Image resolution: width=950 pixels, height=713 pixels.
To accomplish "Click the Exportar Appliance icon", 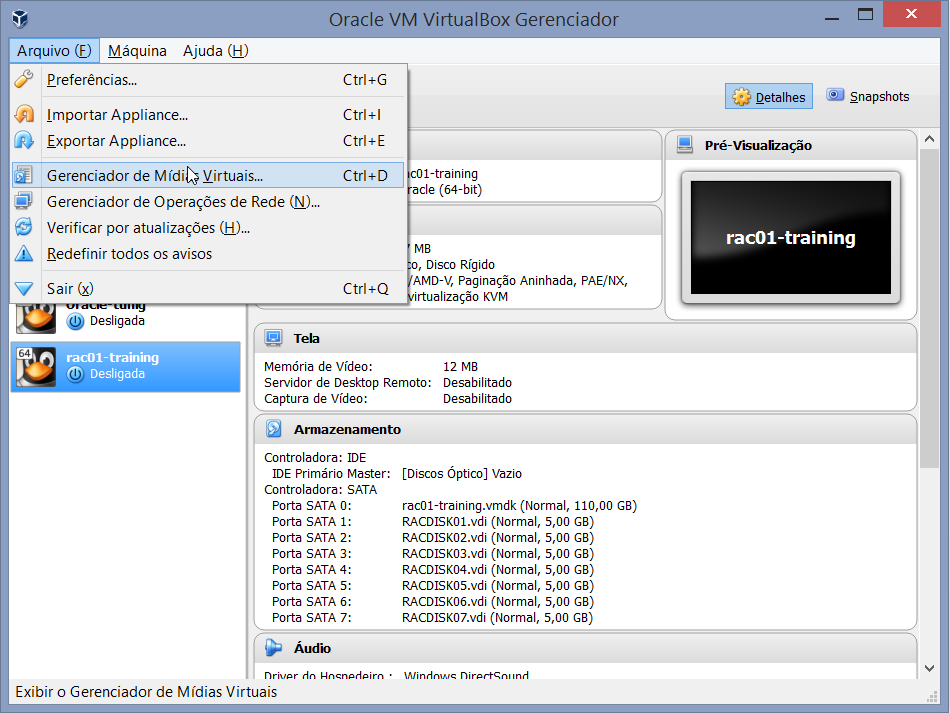I will coord(24,141).
